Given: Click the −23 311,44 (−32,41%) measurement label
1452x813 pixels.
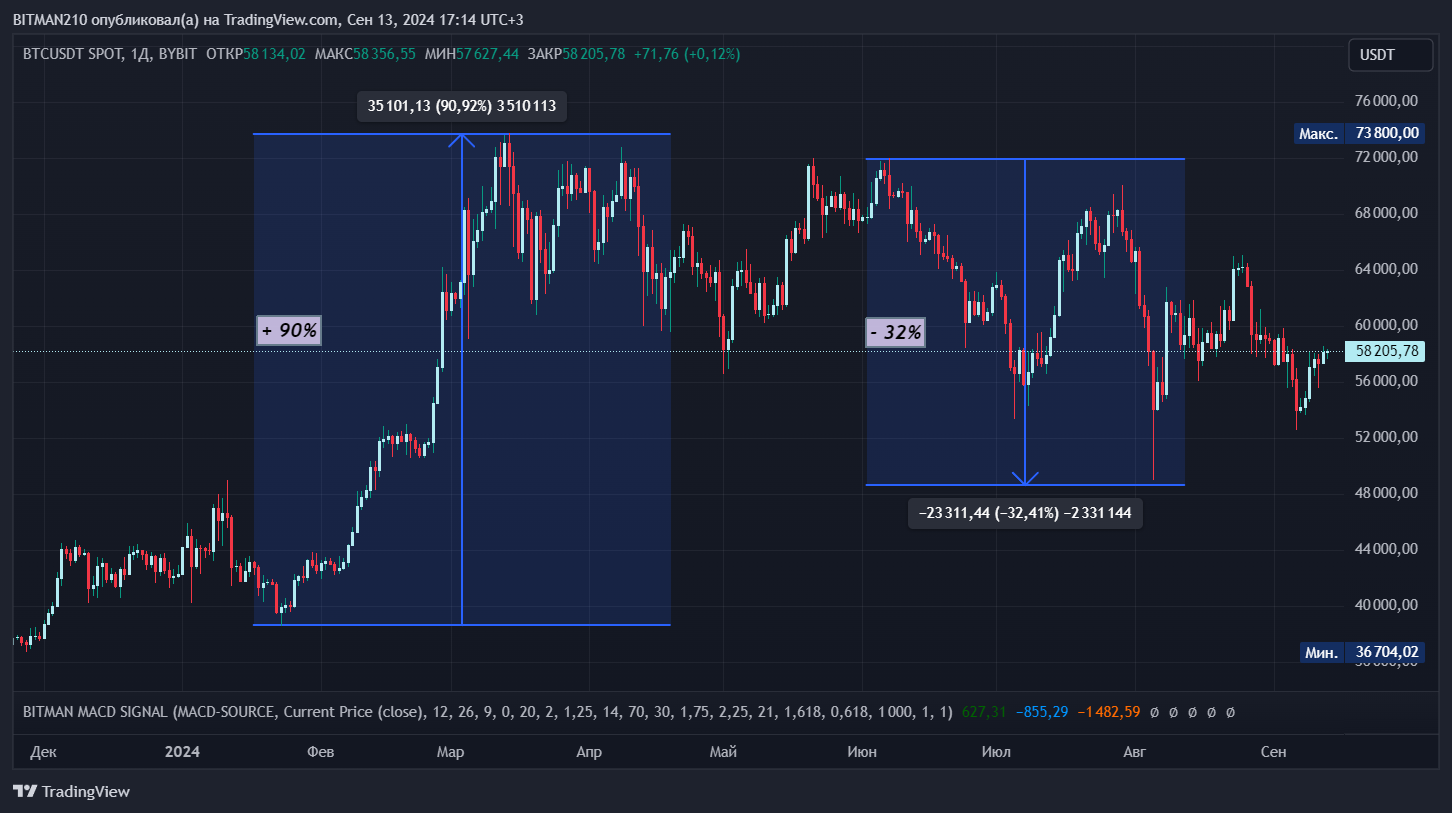Looking at the screenshot, I should (x=1025, y=513).
